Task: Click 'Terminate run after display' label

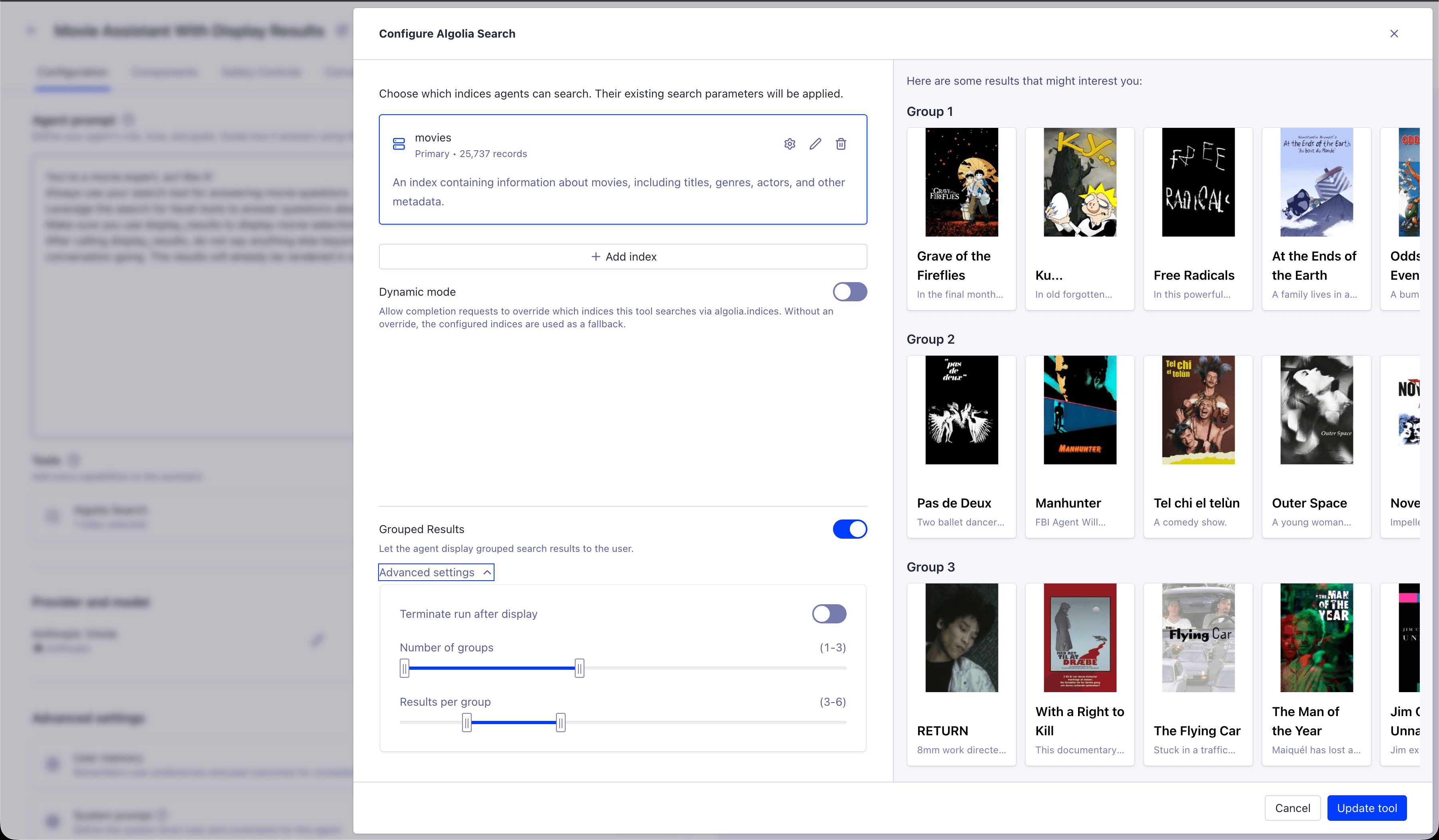Action: [468, 614]
